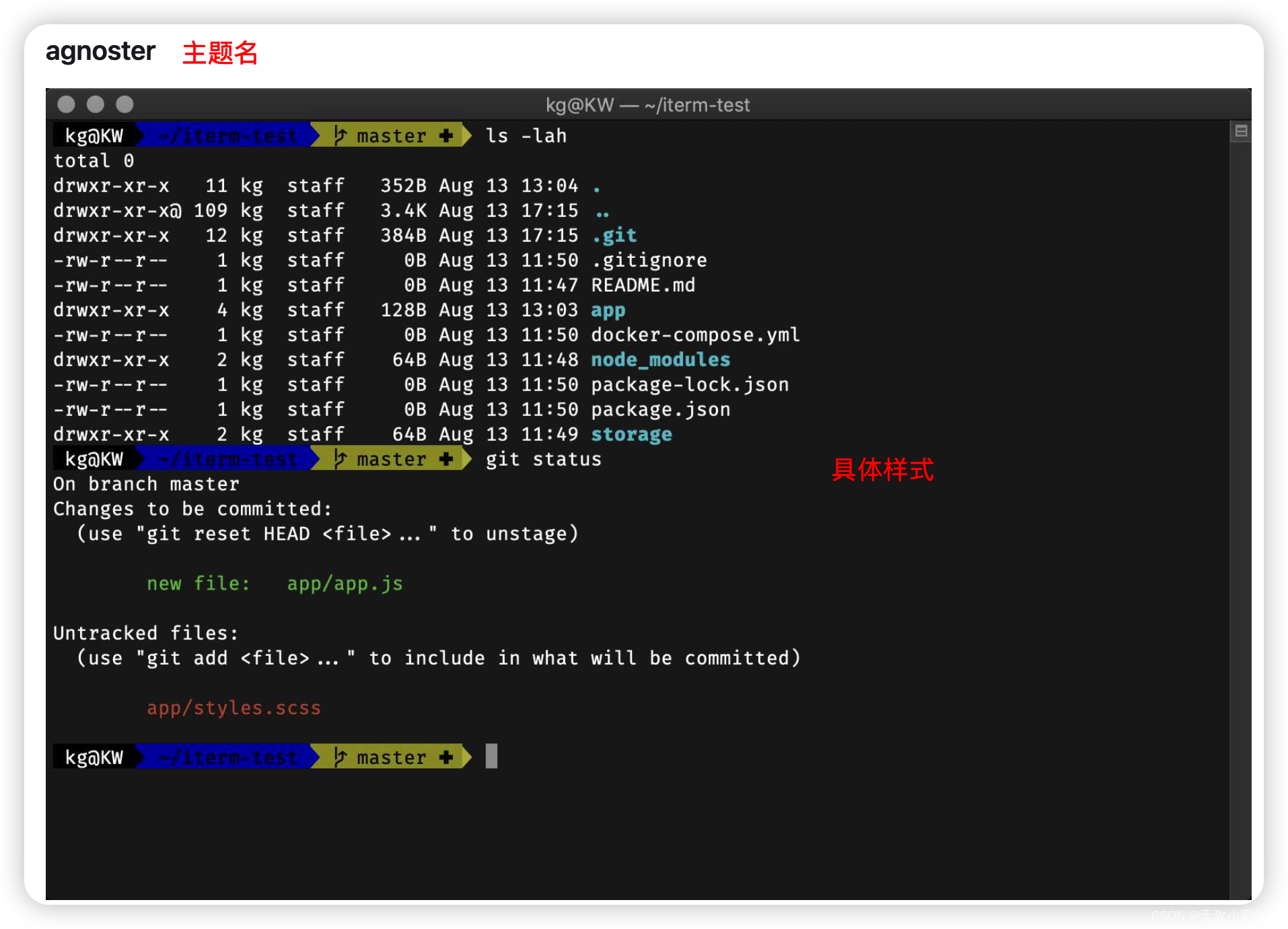The width and height of the screenshot is (1288, 929).
Task: Click the '352B' size value
Action: [x=404, y=186]
